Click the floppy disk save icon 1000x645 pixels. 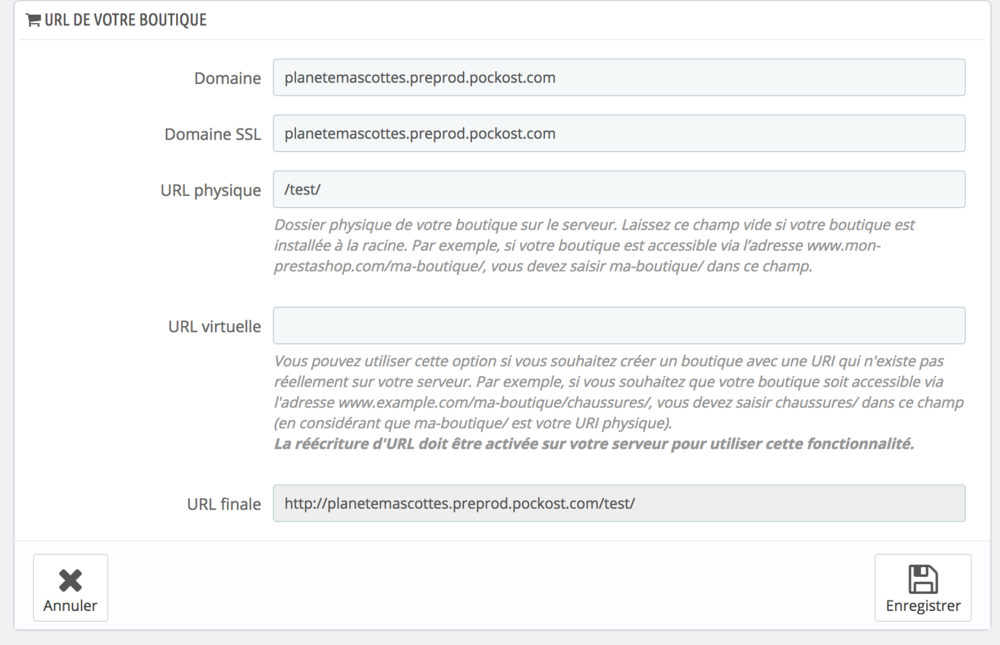point(922,579)
